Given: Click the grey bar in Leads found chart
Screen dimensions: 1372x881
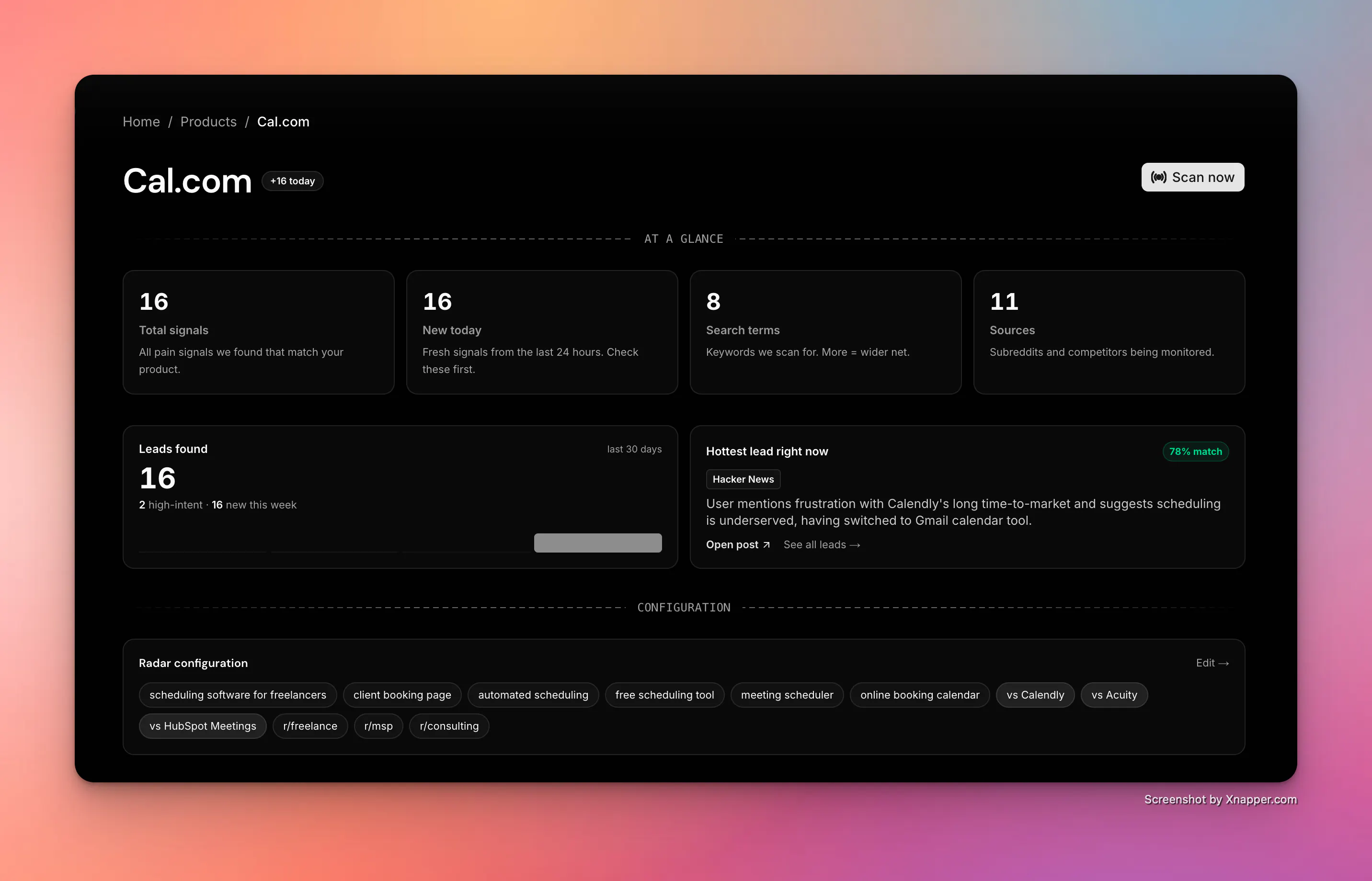Looking at the screenshot, I should [597, 542].
